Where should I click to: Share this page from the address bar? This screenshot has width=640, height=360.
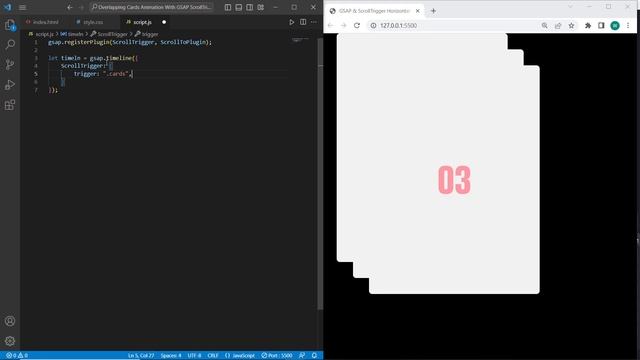558,25
